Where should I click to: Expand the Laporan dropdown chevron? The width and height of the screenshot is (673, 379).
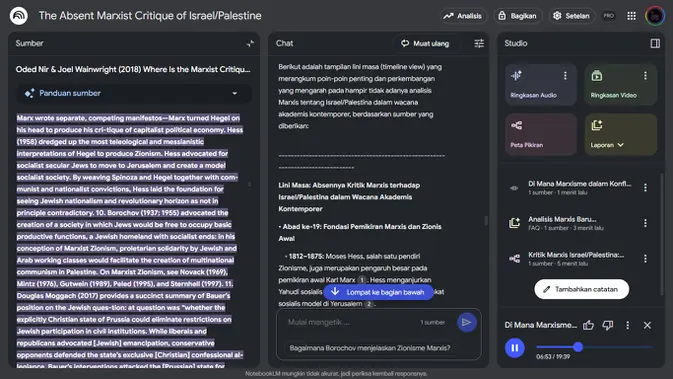[621, 145]
